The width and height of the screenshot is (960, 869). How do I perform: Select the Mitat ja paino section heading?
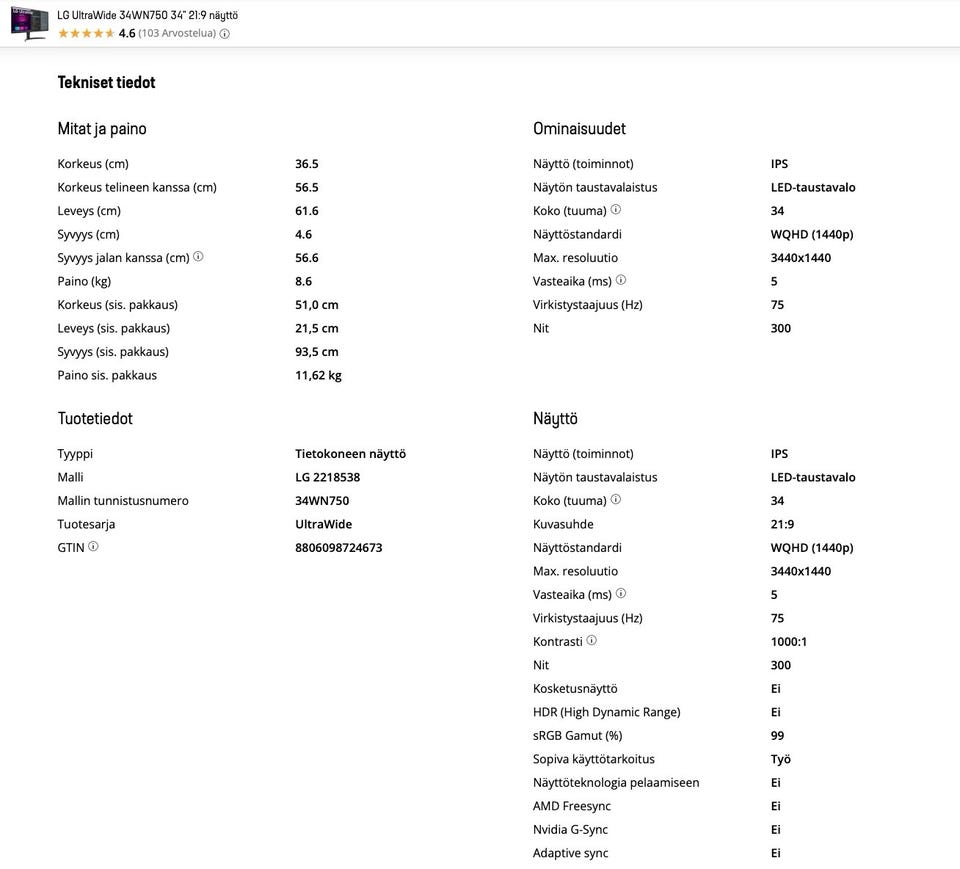pyautogui.click(x=102, y=129)
